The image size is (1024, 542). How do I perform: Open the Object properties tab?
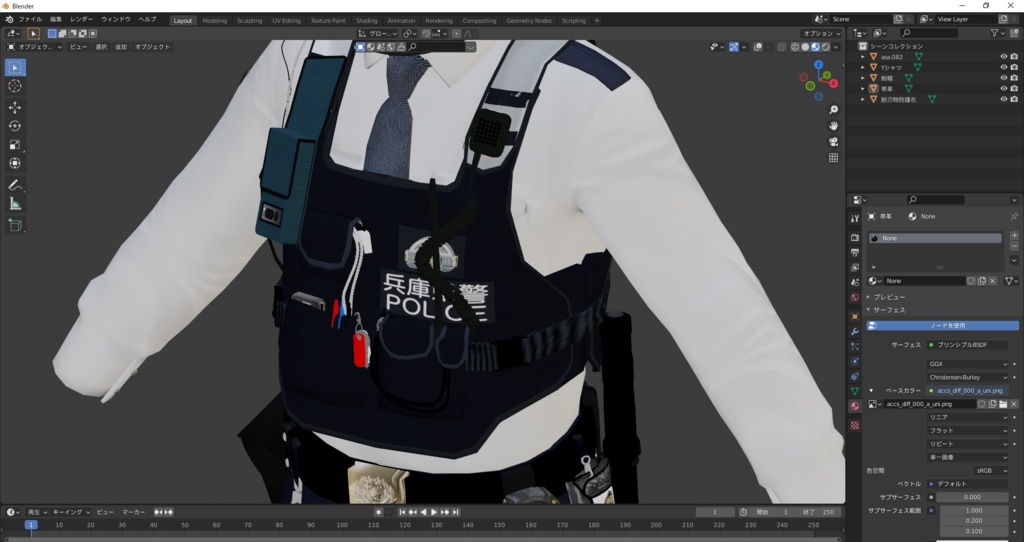[x=855, y=317]
